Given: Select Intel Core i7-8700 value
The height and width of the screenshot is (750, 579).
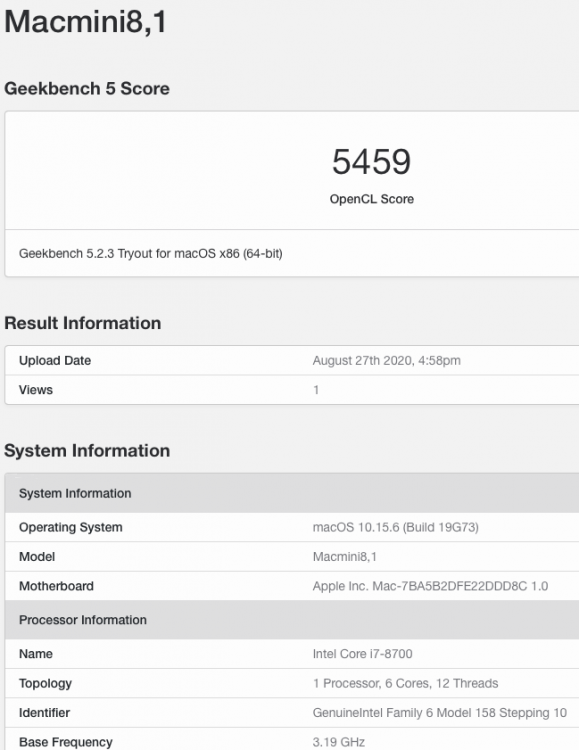Looking at the screenshot, I should coord(362,654).
